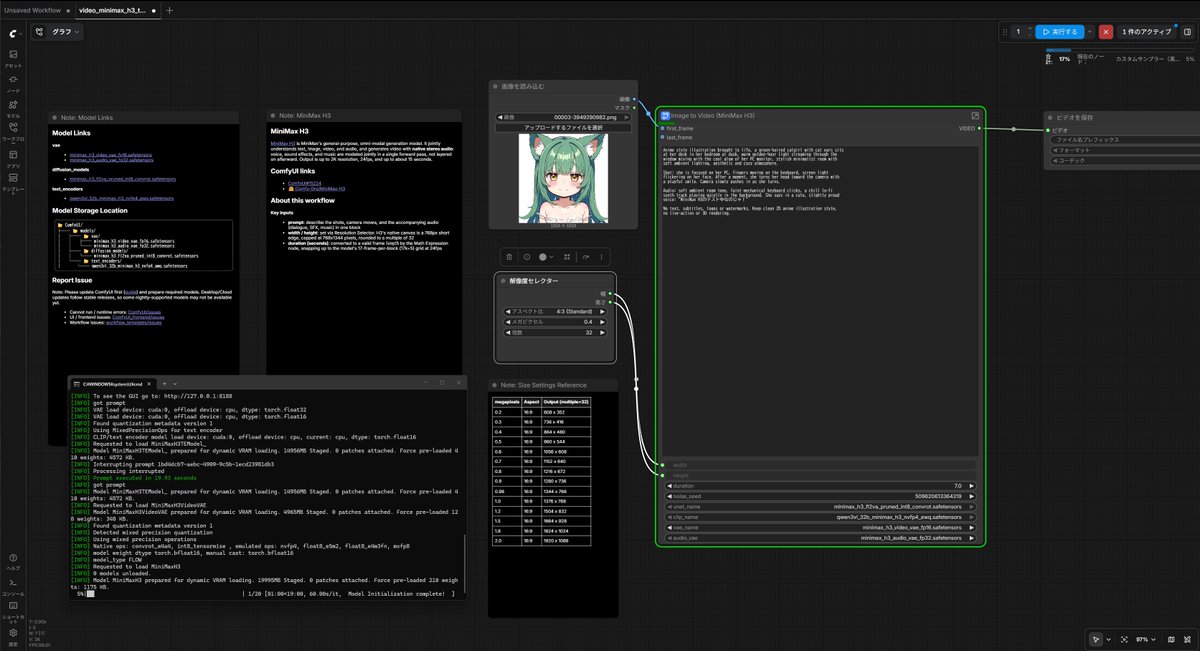Show node info in selection toolbar
The width and height of the screenshot is (1200, 651).
point(526,257)
